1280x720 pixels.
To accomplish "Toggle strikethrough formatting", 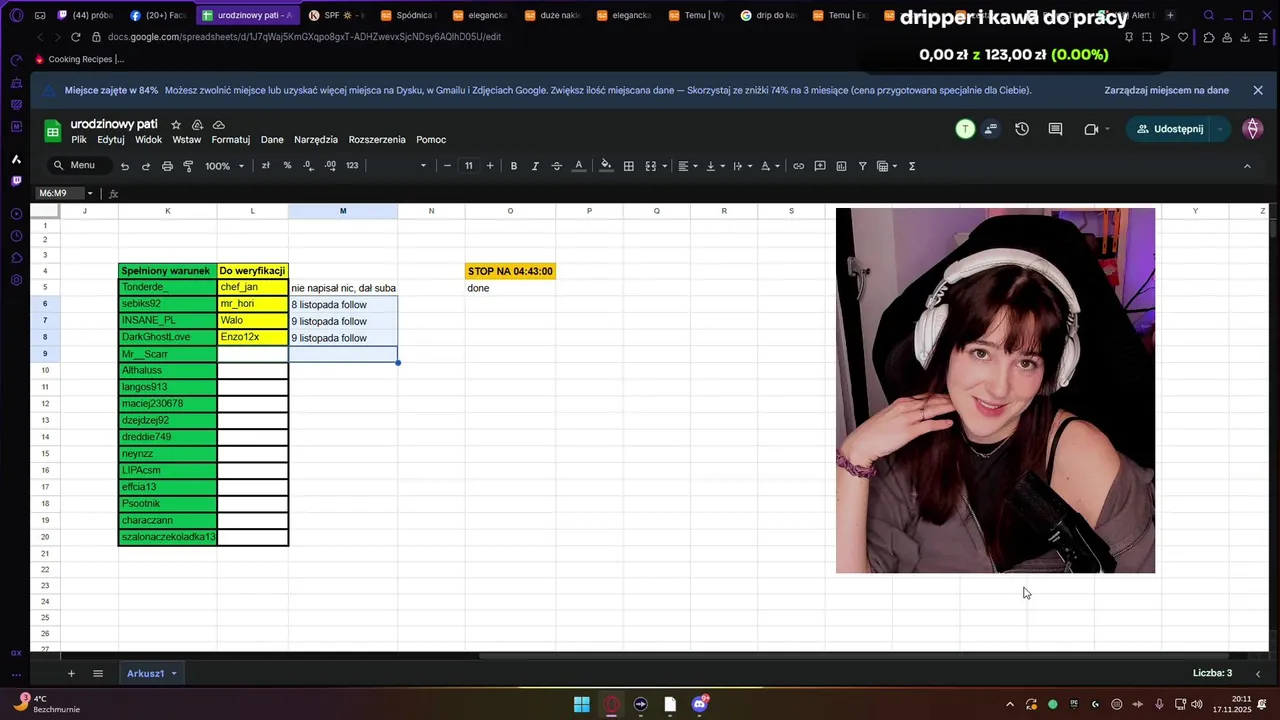I will click(x=557, y=166).
